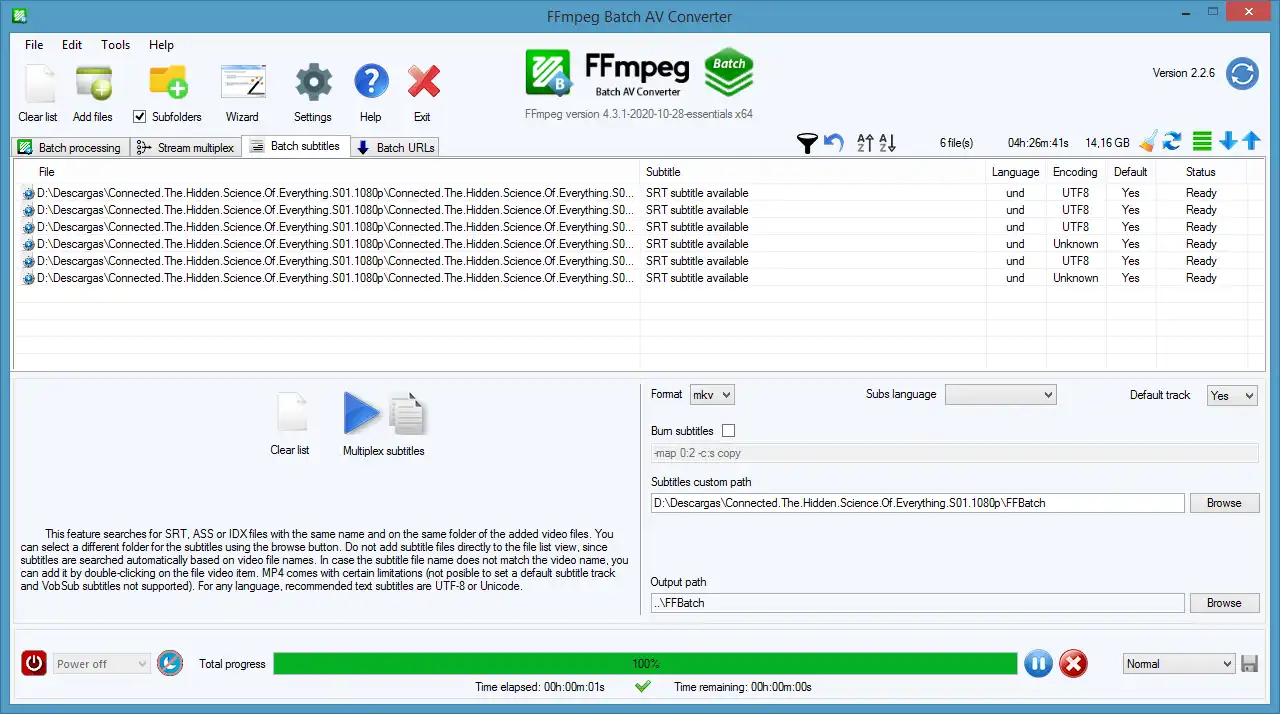Open the Edit menu
Image resolution: width=1280 pixels, height=714 pixels.
point(72,45)
